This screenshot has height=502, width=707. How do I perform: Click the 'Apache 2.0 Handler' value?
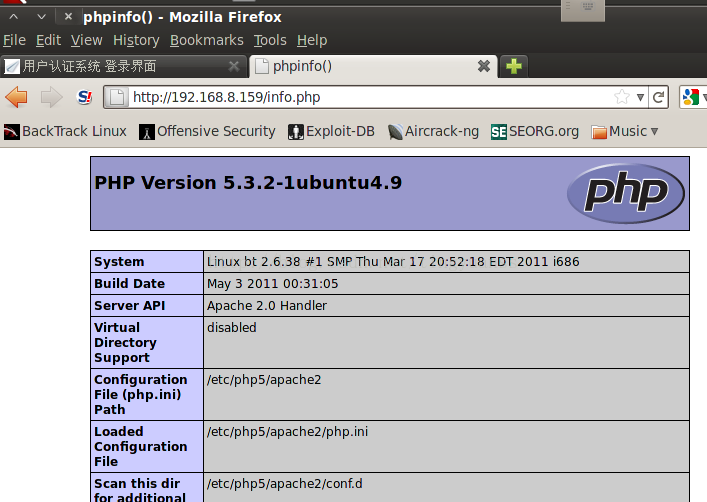pyautogui.click(x=267, y=306)
